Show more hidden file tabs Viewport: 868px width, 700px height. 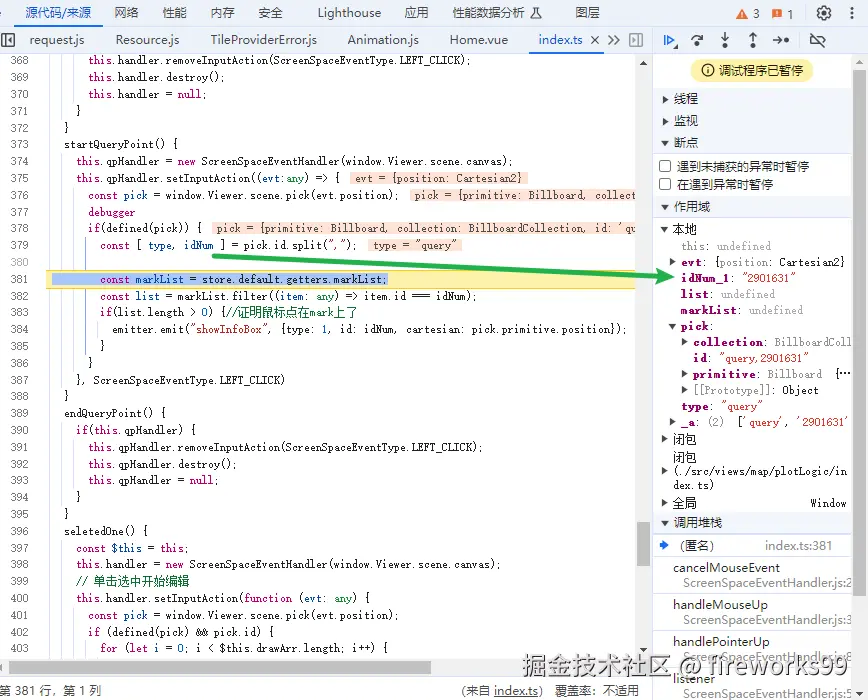pos(616,40)
